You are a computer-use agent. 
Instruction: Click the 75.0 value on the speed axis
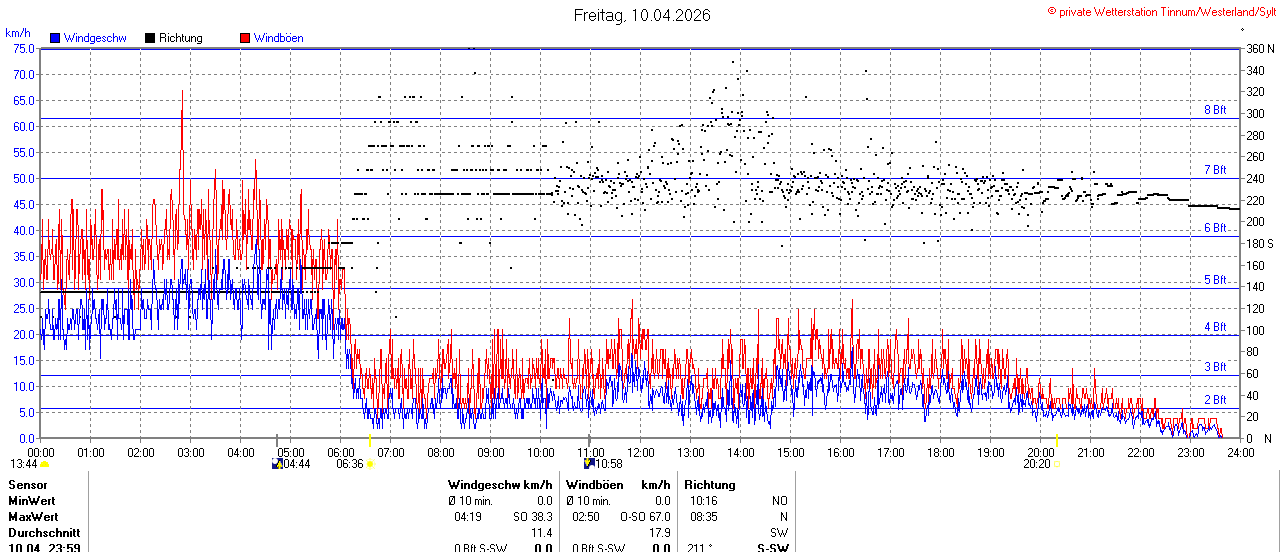tap(23, 48)
